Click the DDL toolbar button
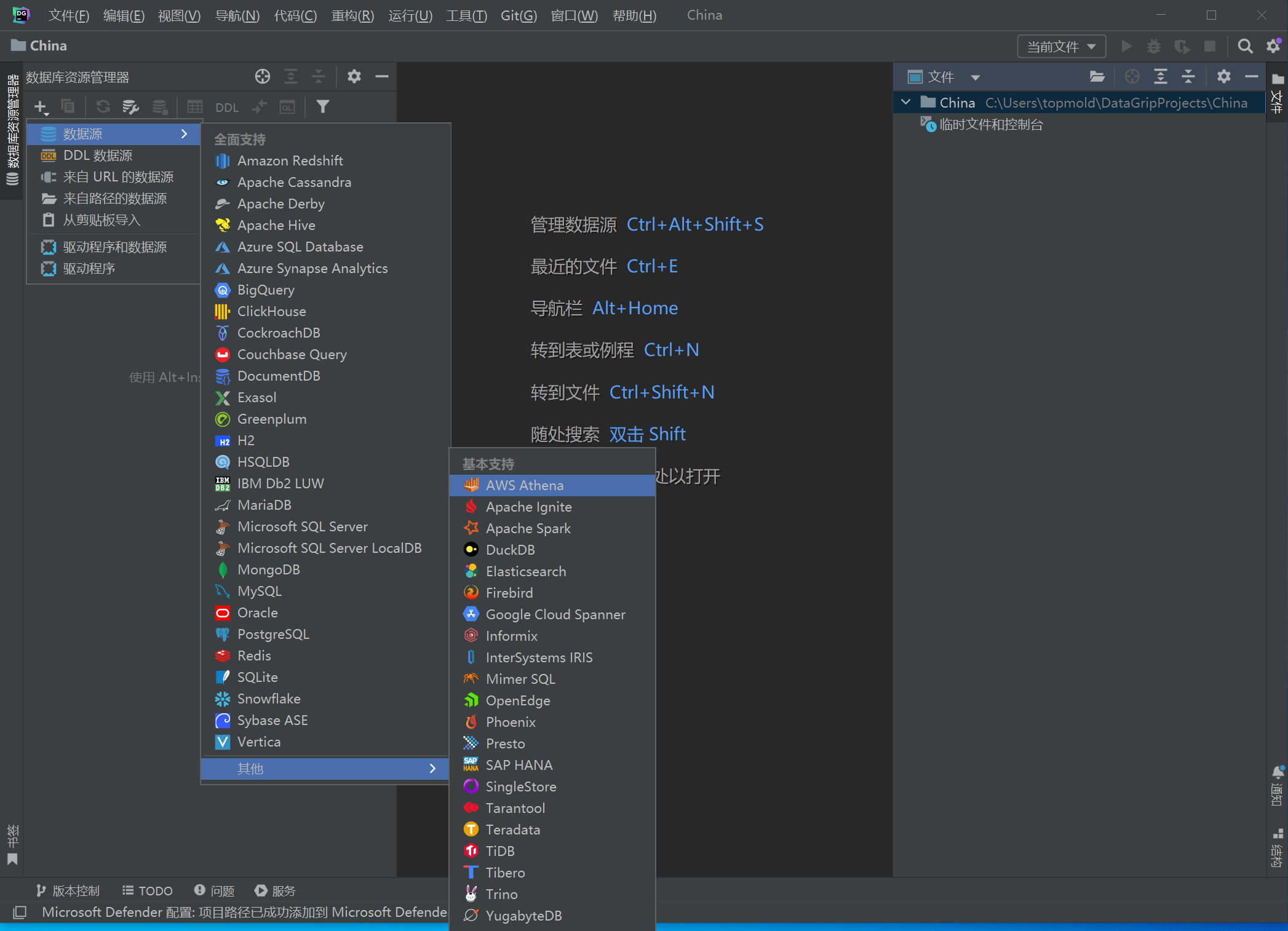Viewport: 1288px width, 931px height. [x=226, y=108]
